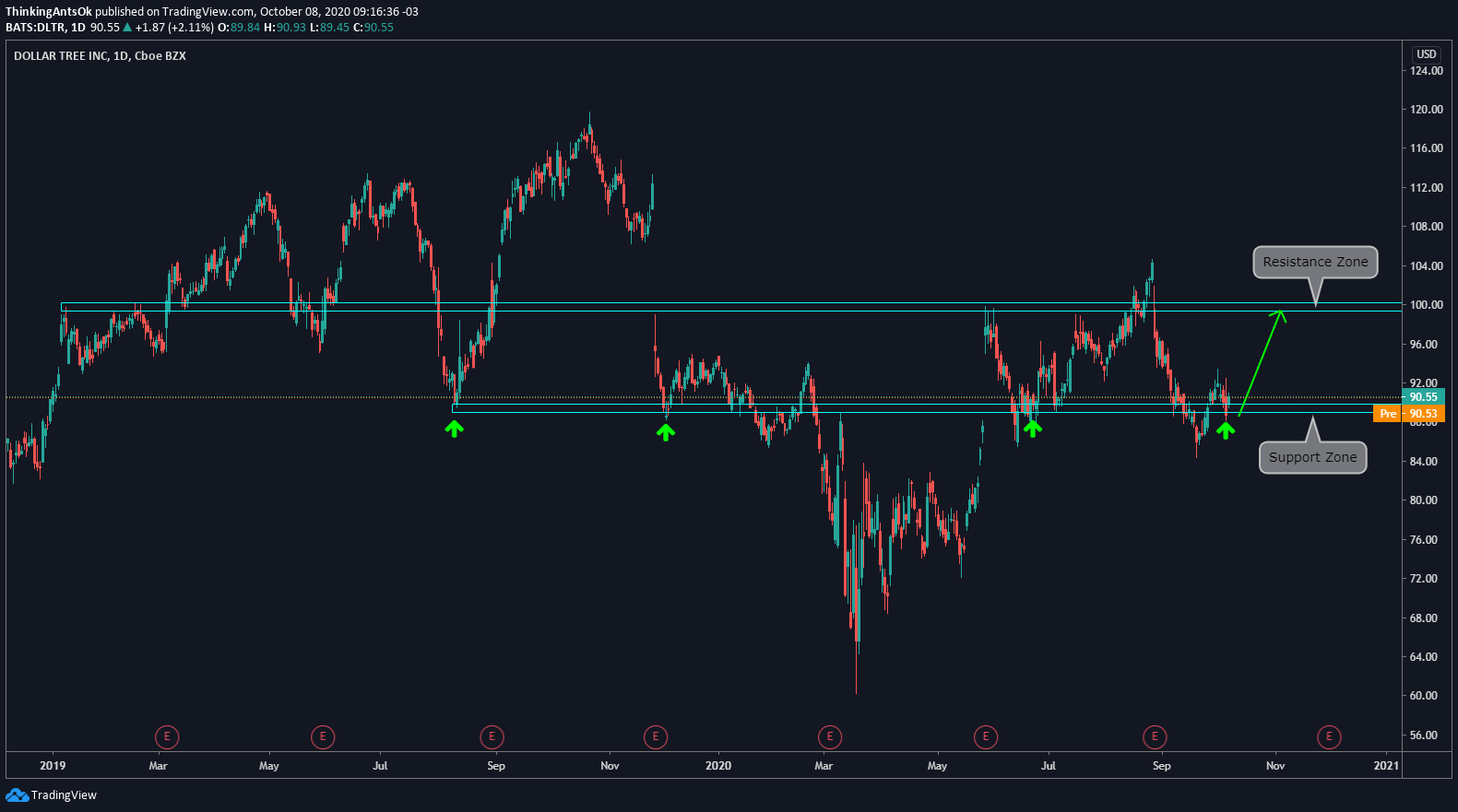Click the 2019 label on time axis

[53, 766]
